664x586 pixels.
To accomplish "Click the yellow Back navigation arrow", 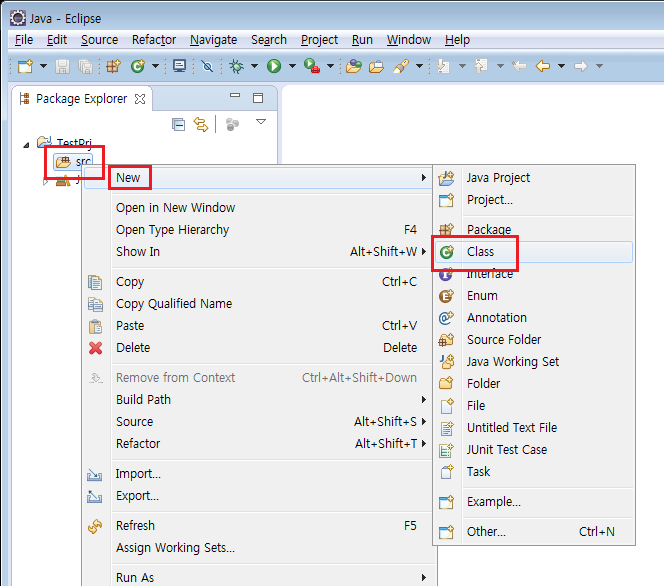I will [543, 66].
